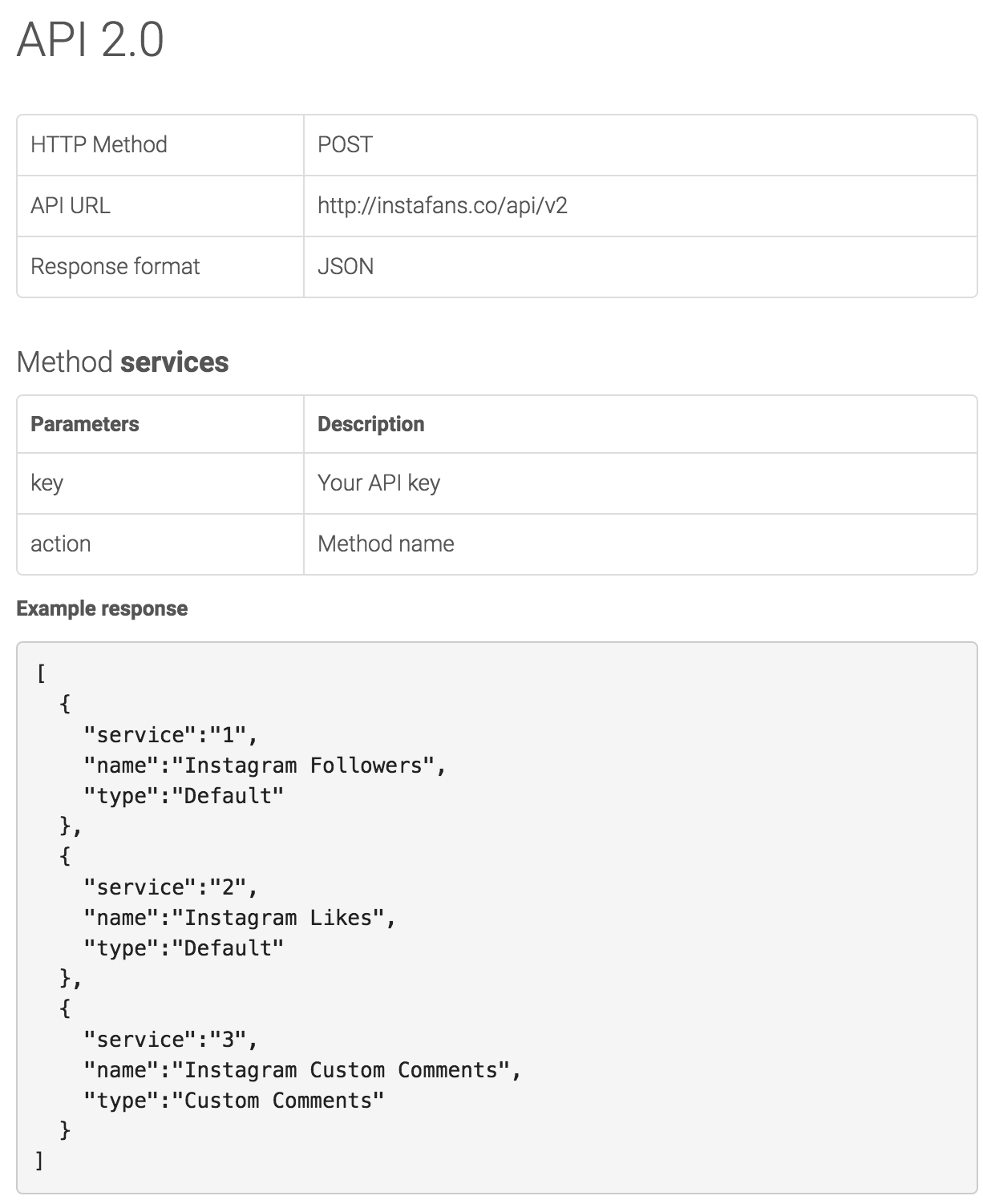Click the Your API key description
Image resolution: width=983 pixels, height=1204 pixels.
(x=378, y=483)
